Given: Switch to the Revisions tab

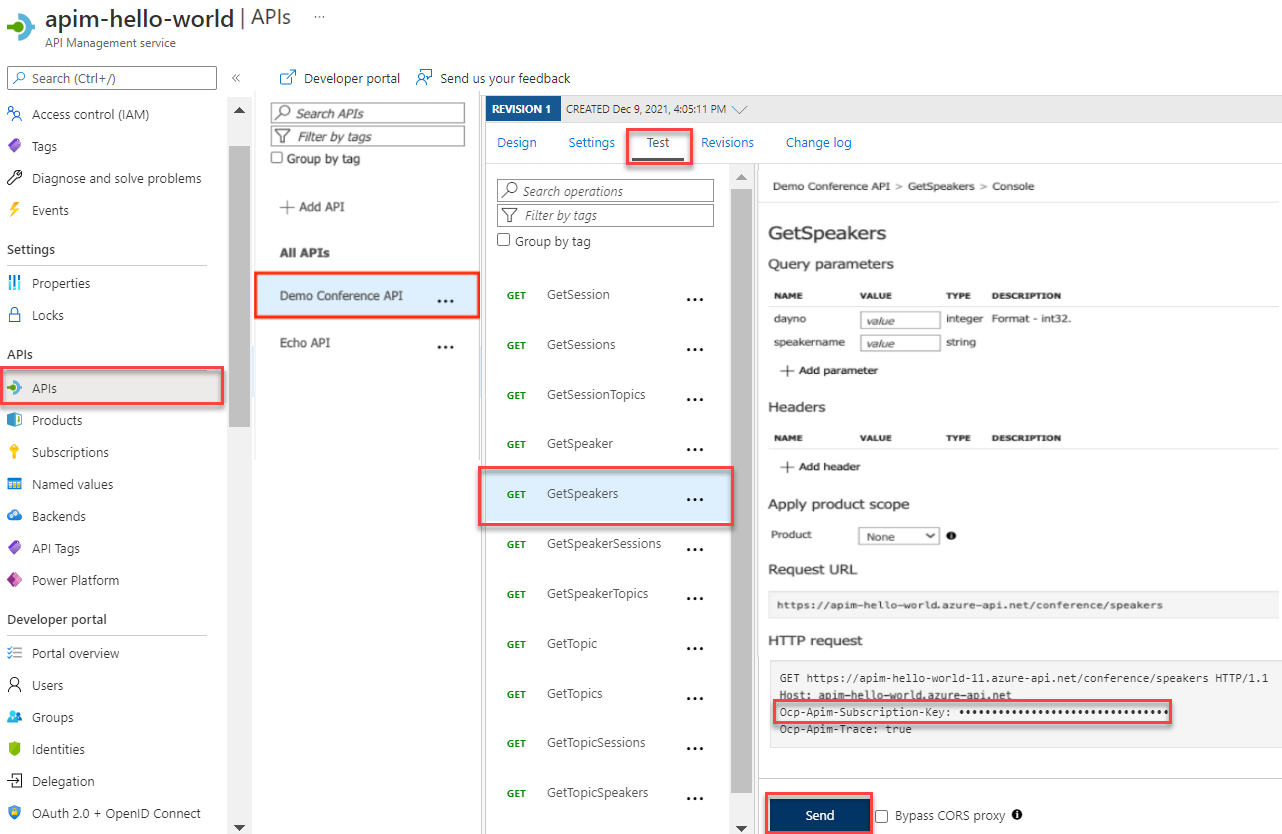Looking at the screenshot, I should pyautogui.click(x=728, y=143).
